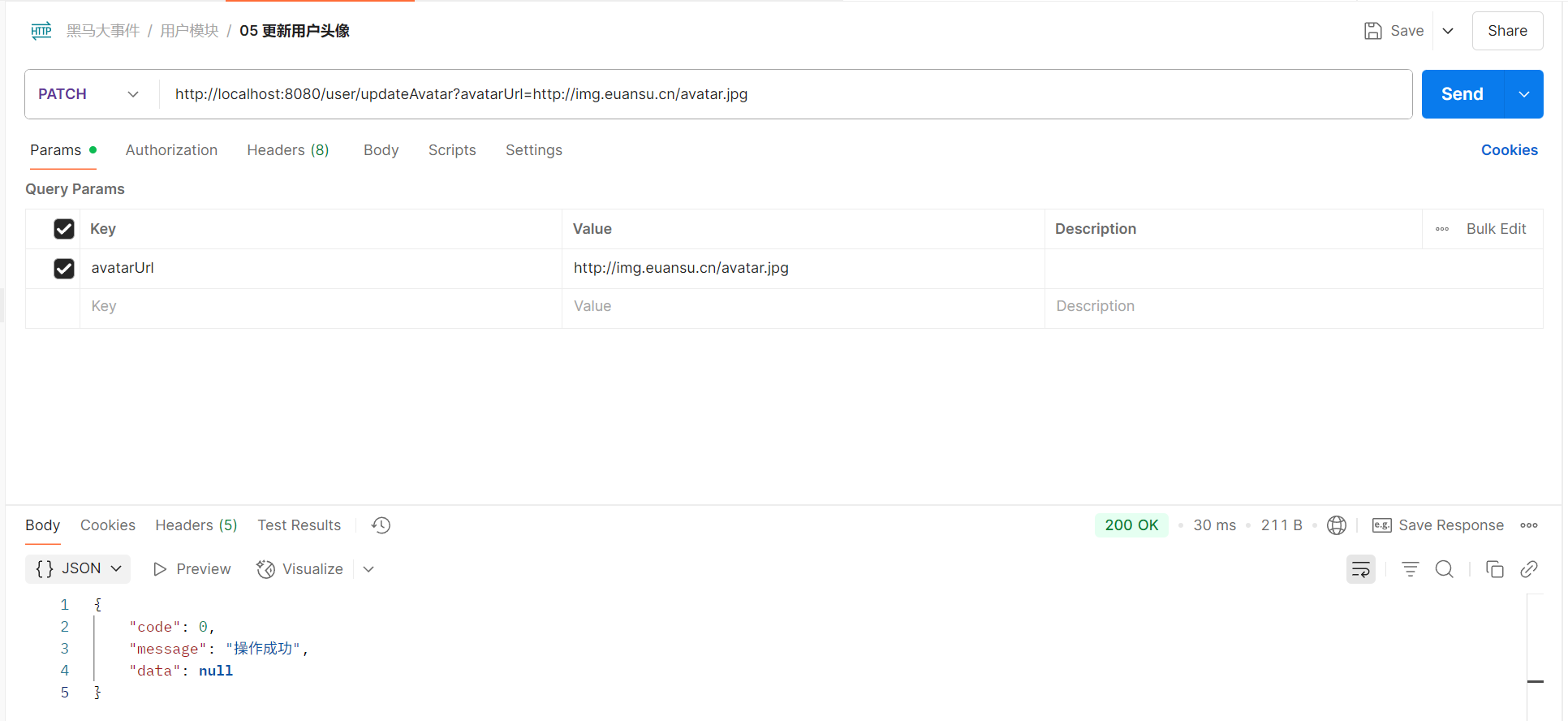Click the link icon in response toolbar
This screenshot has width=1568, height=721.
pos(1528,569)
